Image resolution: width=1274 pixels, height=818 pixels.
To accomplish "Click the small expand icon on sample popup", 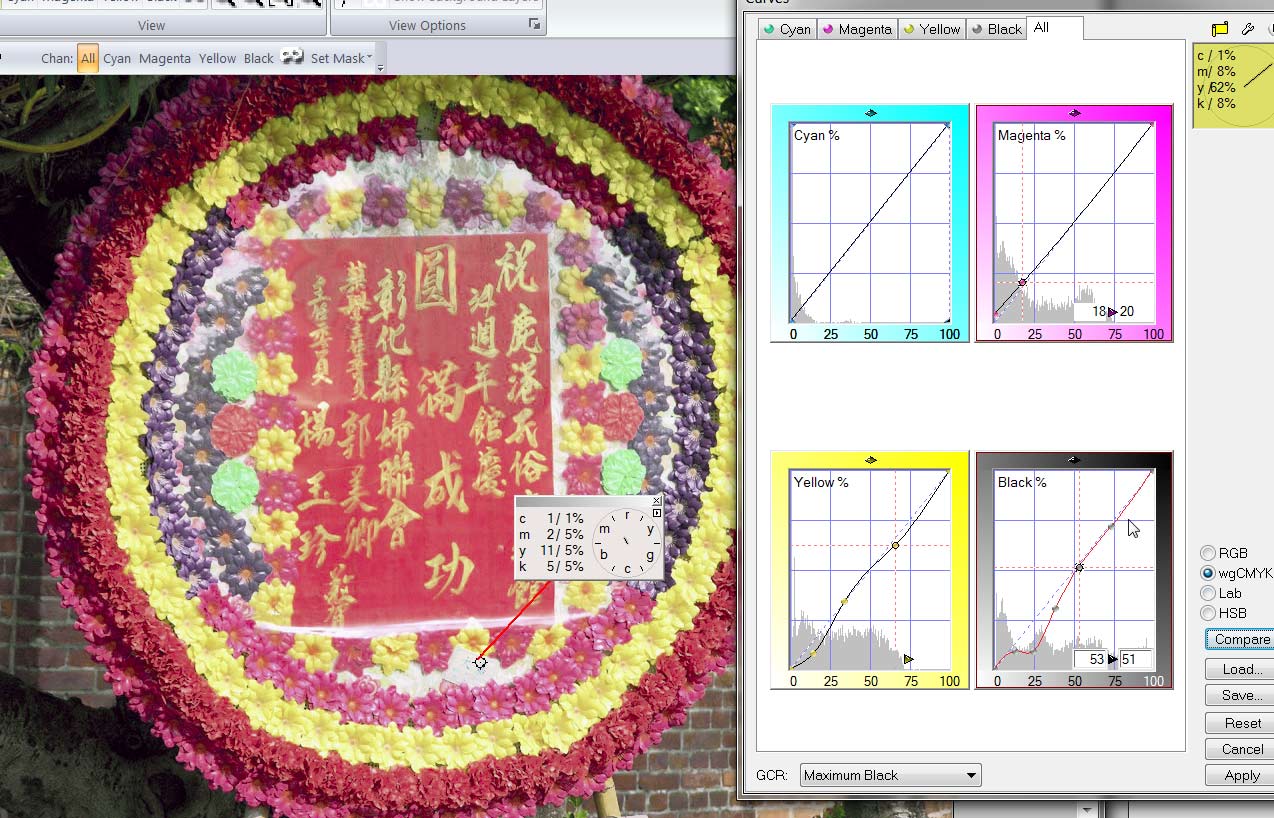I will (657, 513).
